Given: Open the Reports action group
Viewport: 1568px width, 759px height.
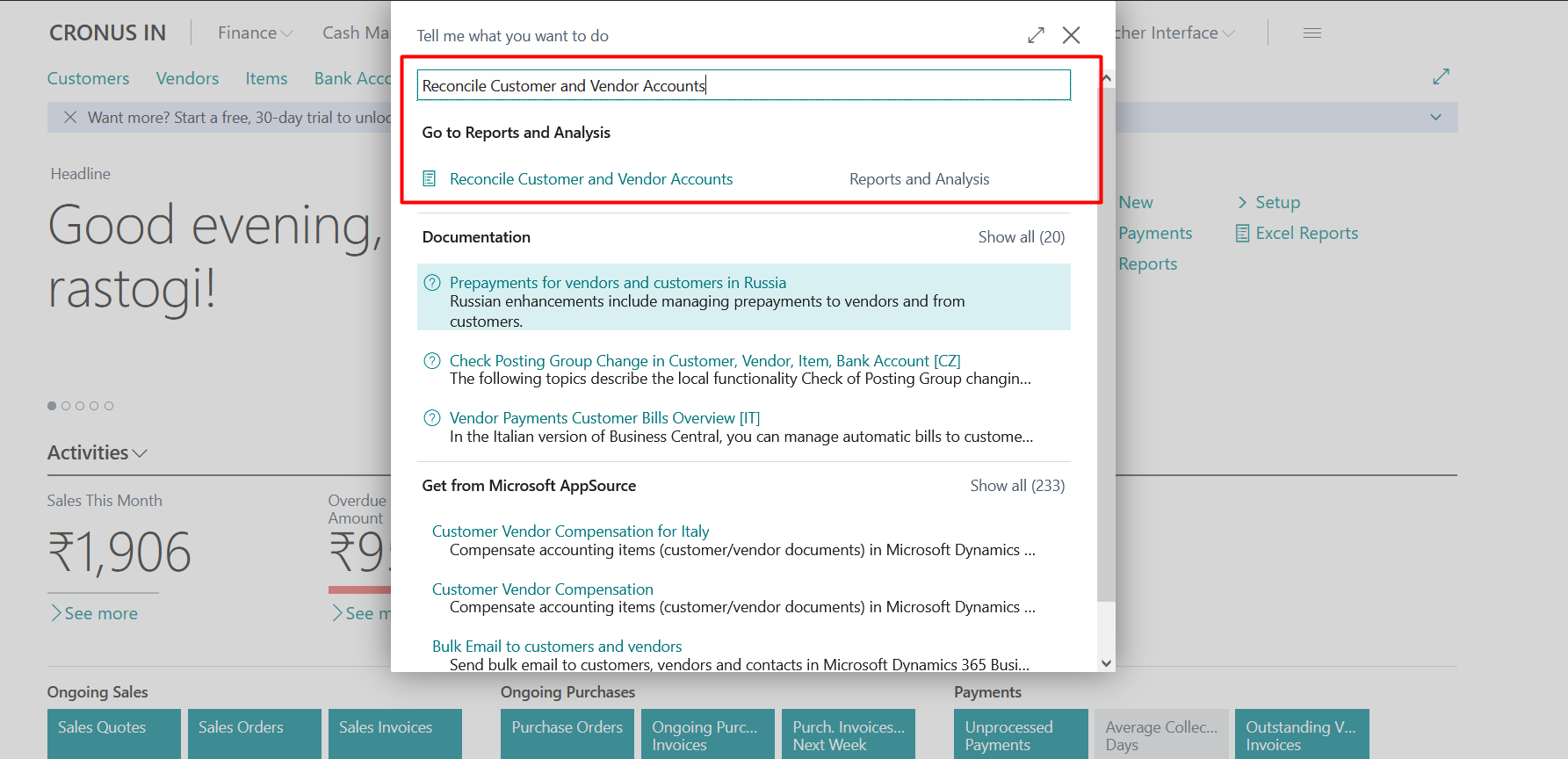Looking at the screenshot, I should tap(1148, 264).
